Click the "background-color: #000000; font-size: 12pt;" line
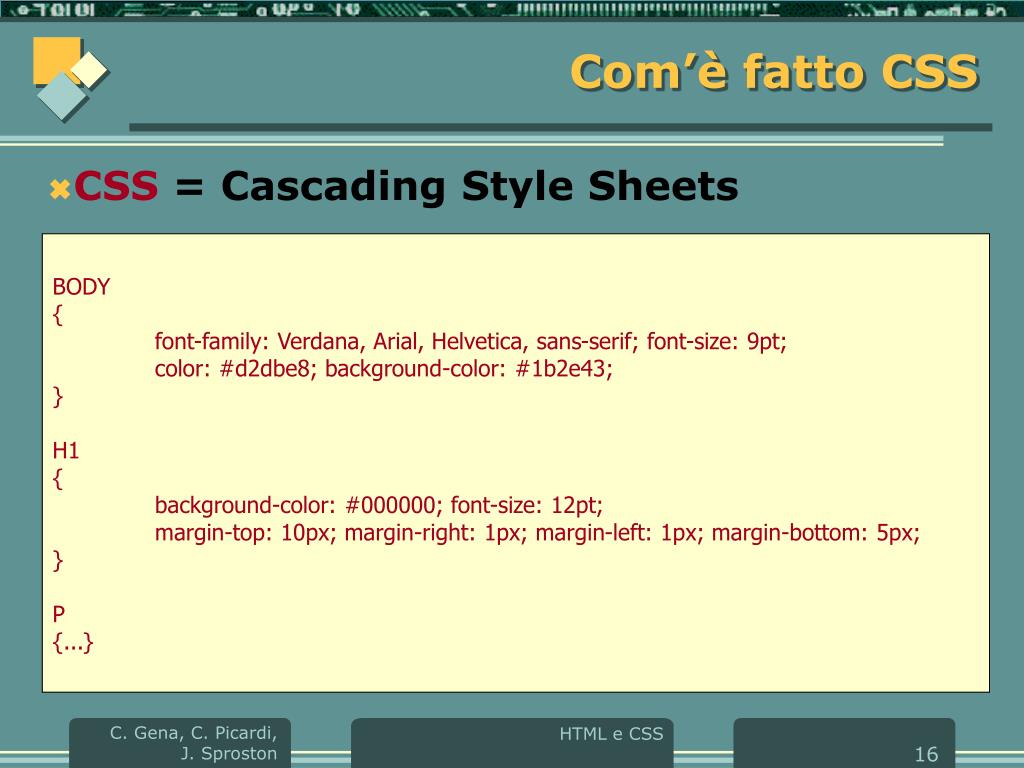 (379, 505)
